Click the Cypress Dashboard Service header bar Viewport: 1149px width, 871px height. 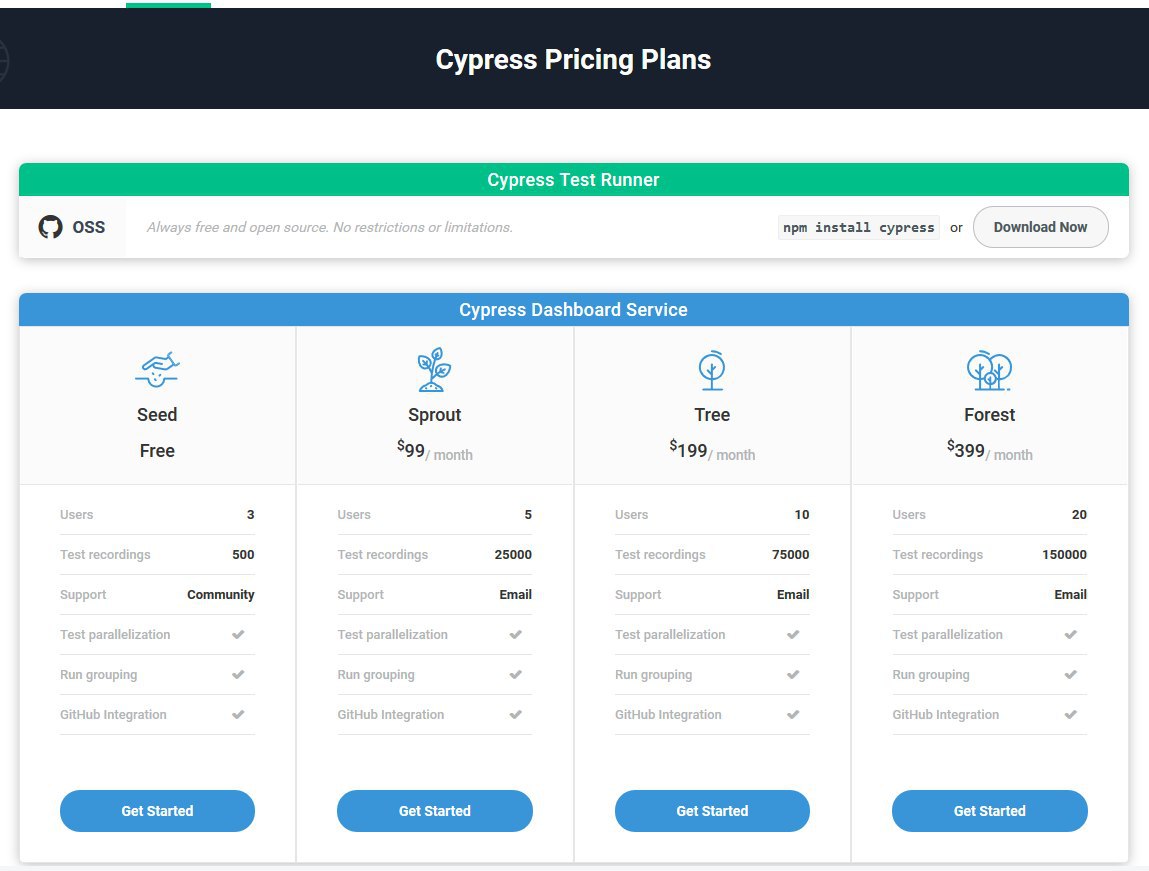[574, 310]
